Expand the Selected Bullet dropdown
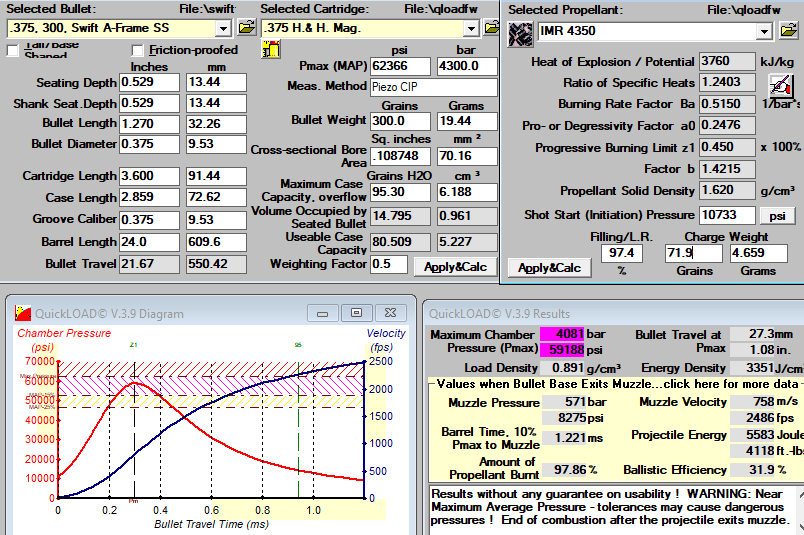The width and height of the screenshot is (804, 535). [222, 27]
